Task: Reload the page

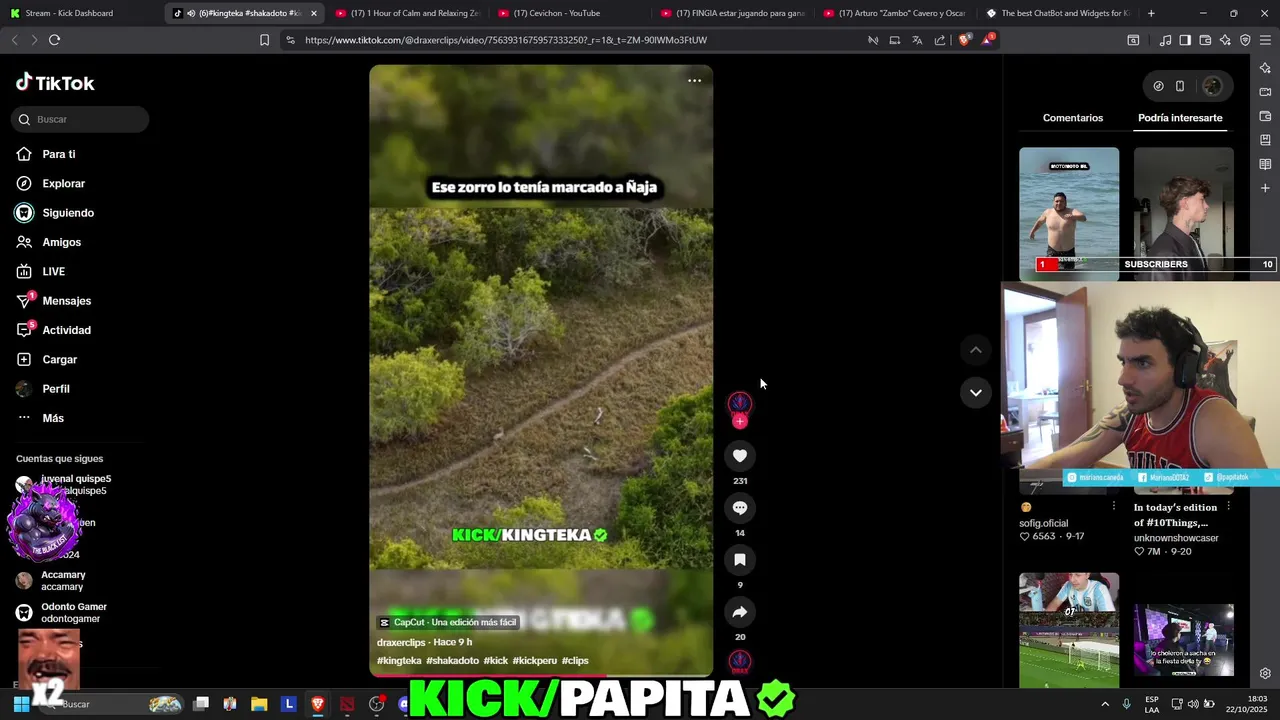Action: pyautogui.click(x=54, y=40)
